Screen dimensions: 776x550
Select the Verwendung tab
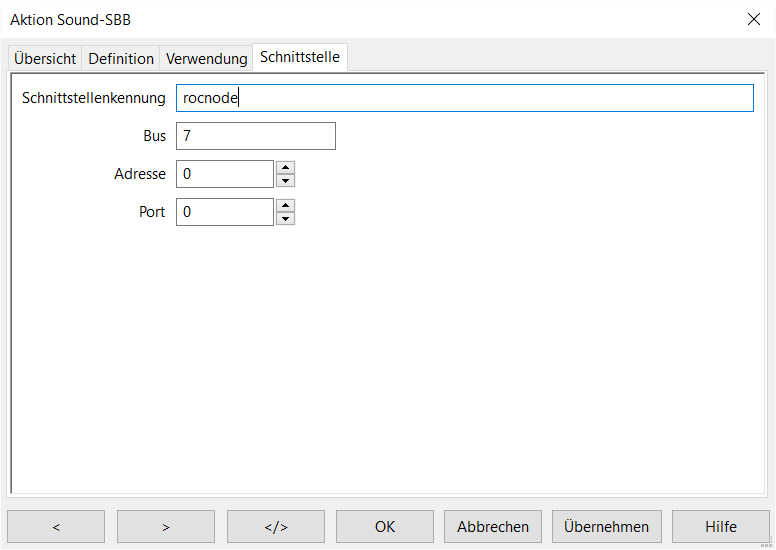tap(206, 59)
